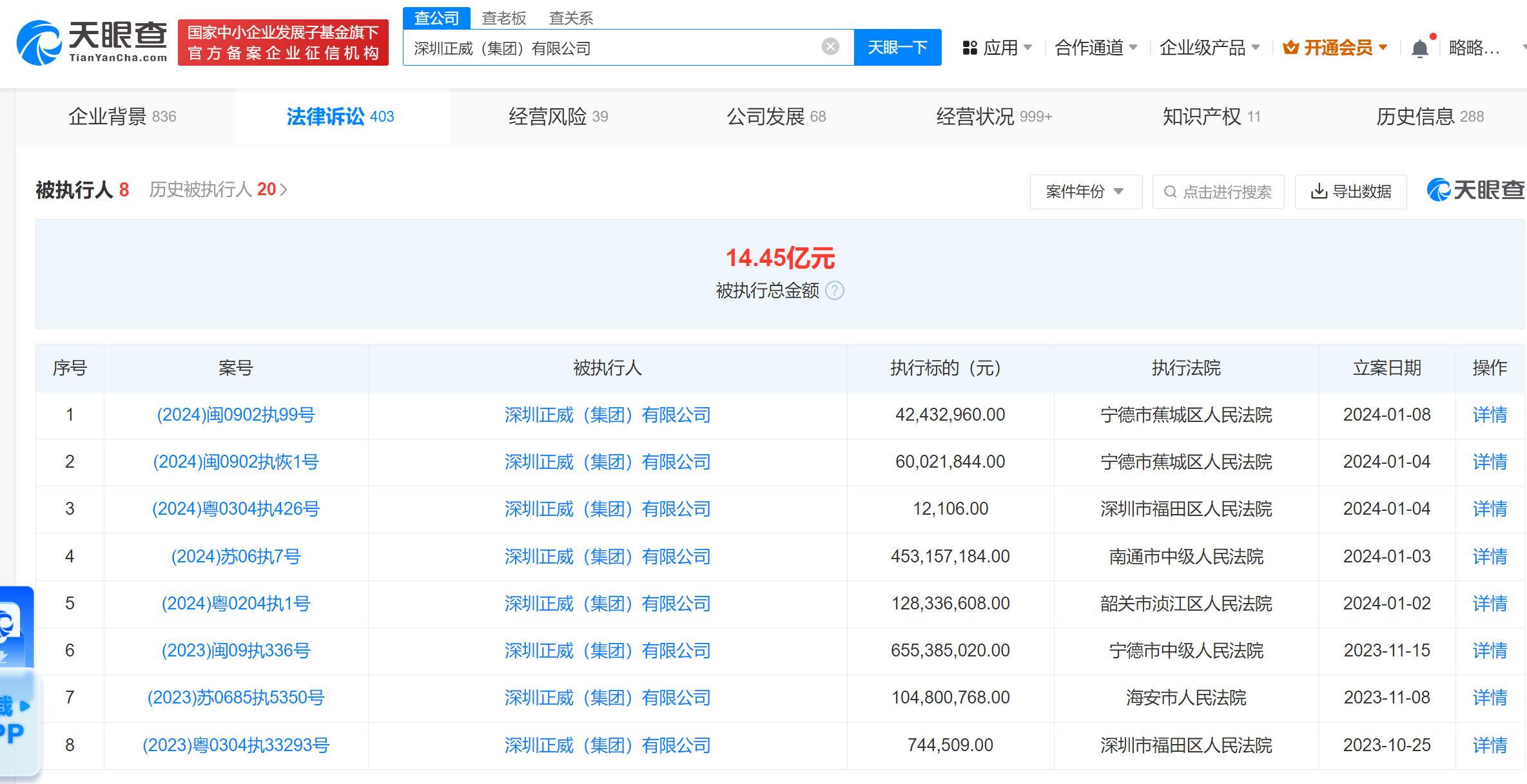The width and height of the screenshot is (1527, 784).
Task: Click the 天眼一下 search button
Action: (897, 47)
